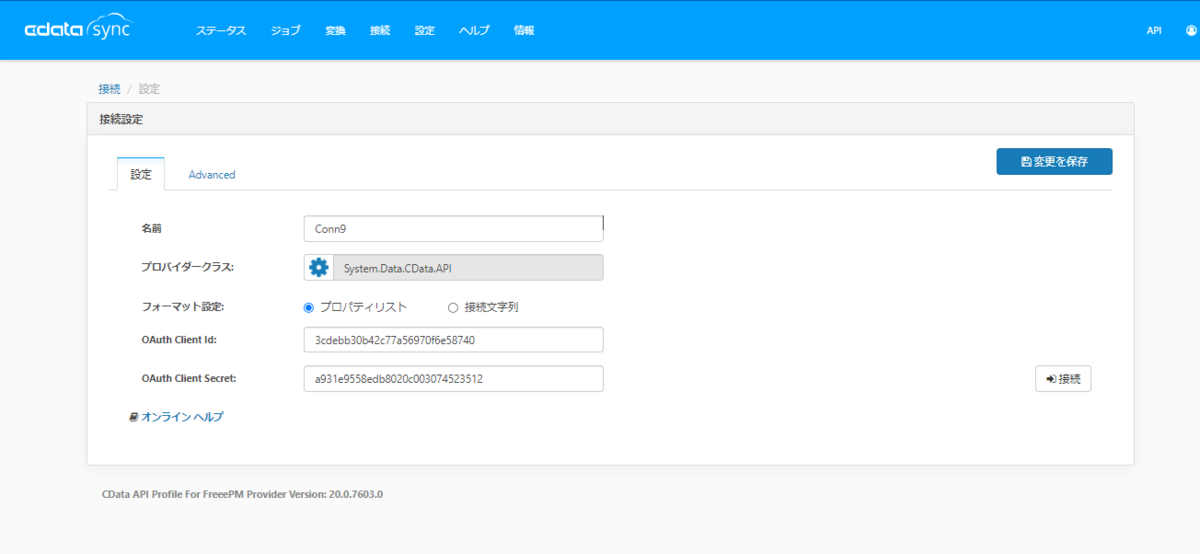Click the CData Sync logo
This screenshot has width=1200, height=554.
[77, 30]
